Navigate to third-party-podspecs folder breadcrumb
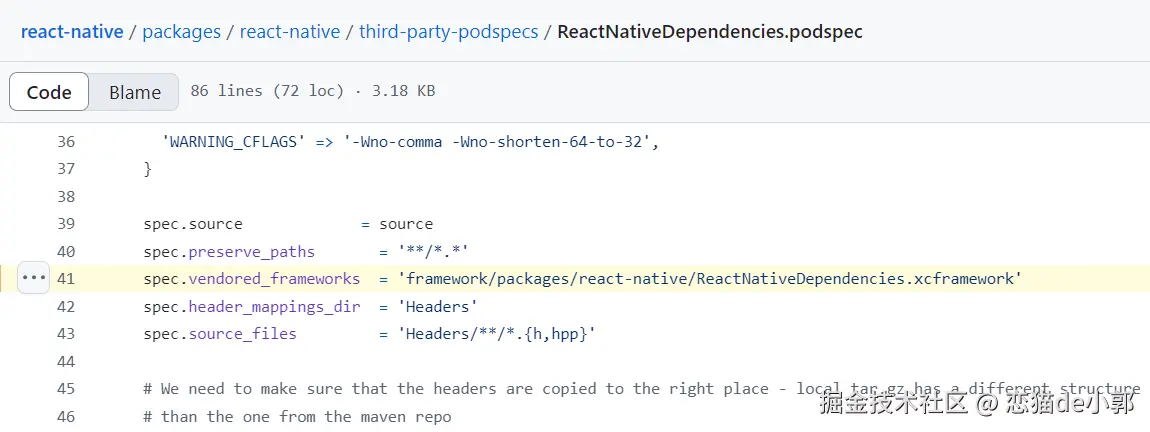The image size is (1150, 432). pyautogui.click(x=449, y=32)
